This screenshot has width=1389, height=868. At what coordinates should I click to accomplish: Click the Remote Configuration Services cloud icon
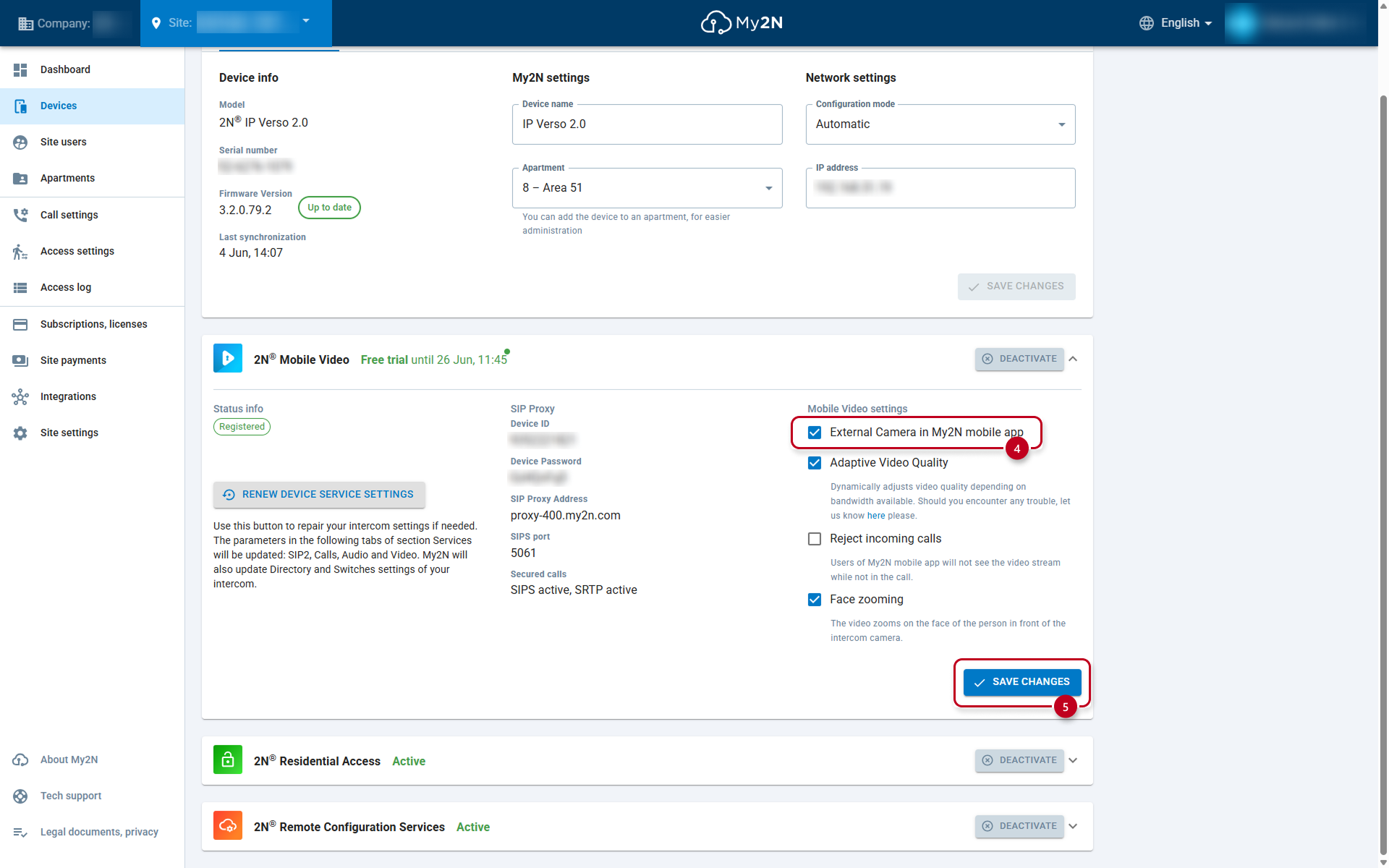[x=228, y=825]
